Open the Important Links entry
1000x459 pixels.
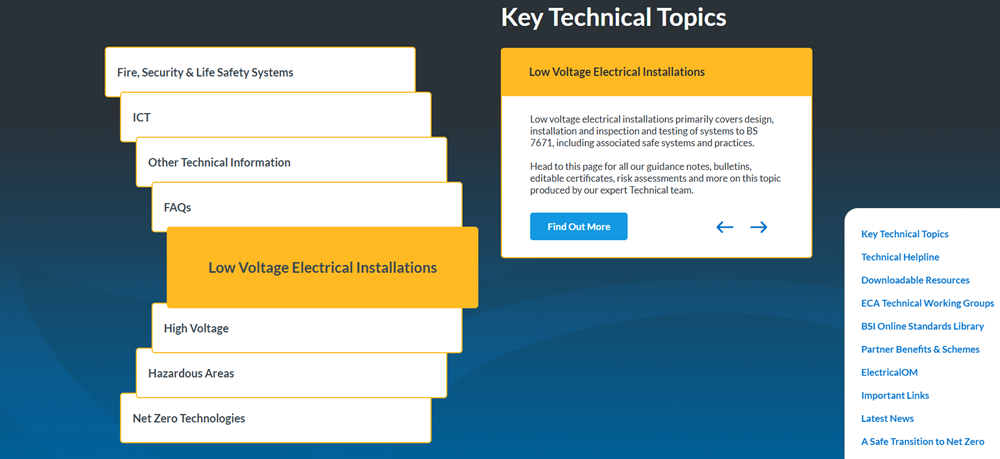895,395
